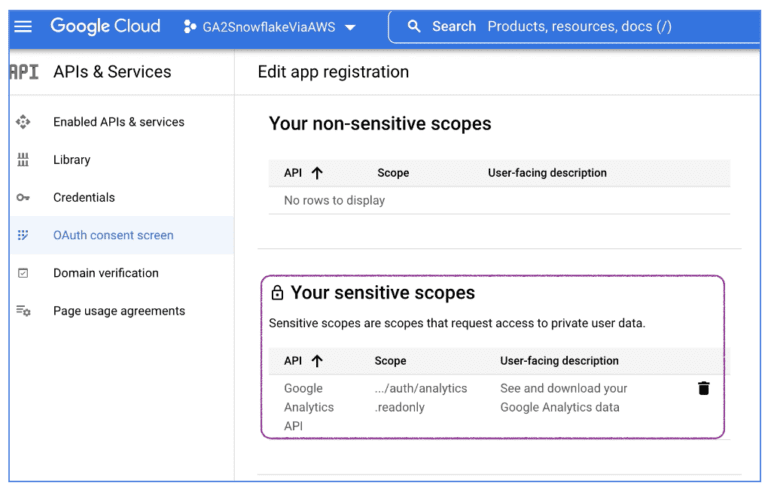Click the non-sensitive scopes sort arrow
The height and width of the screenshot is (492, 768).
tap(317, 173)
